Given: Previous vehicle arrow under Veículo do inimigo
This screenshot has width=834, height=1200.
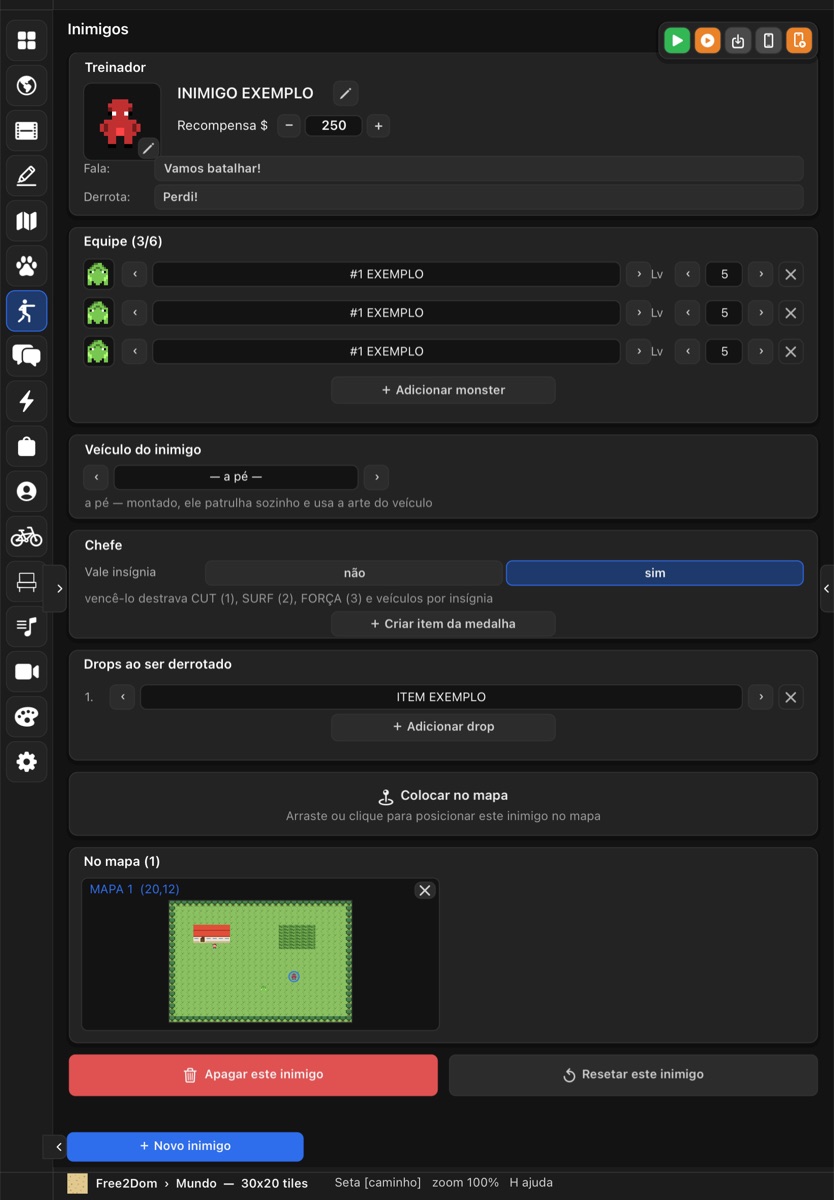Looking at the screenshot, I should [96, 477].
